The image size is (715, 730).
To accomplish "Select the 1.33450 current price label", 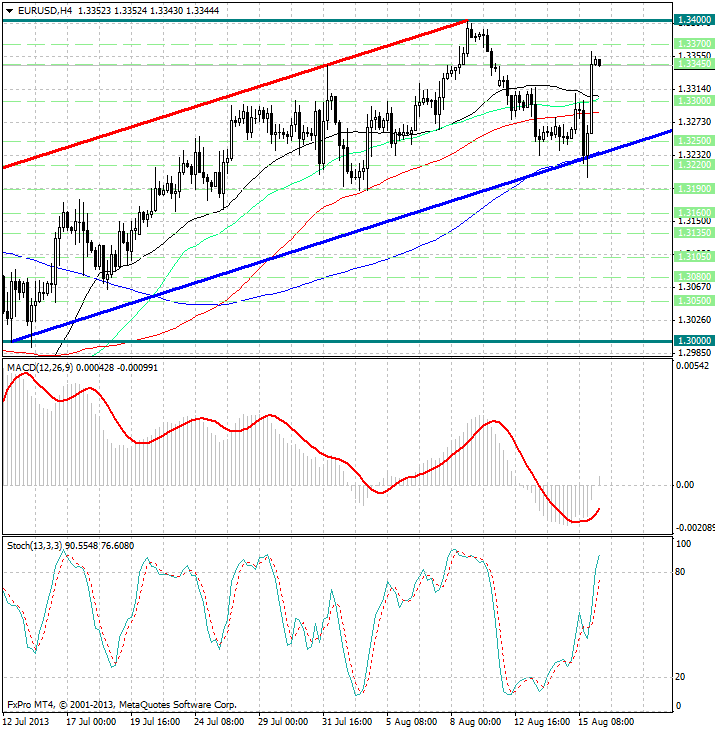I will coord(694,64).
